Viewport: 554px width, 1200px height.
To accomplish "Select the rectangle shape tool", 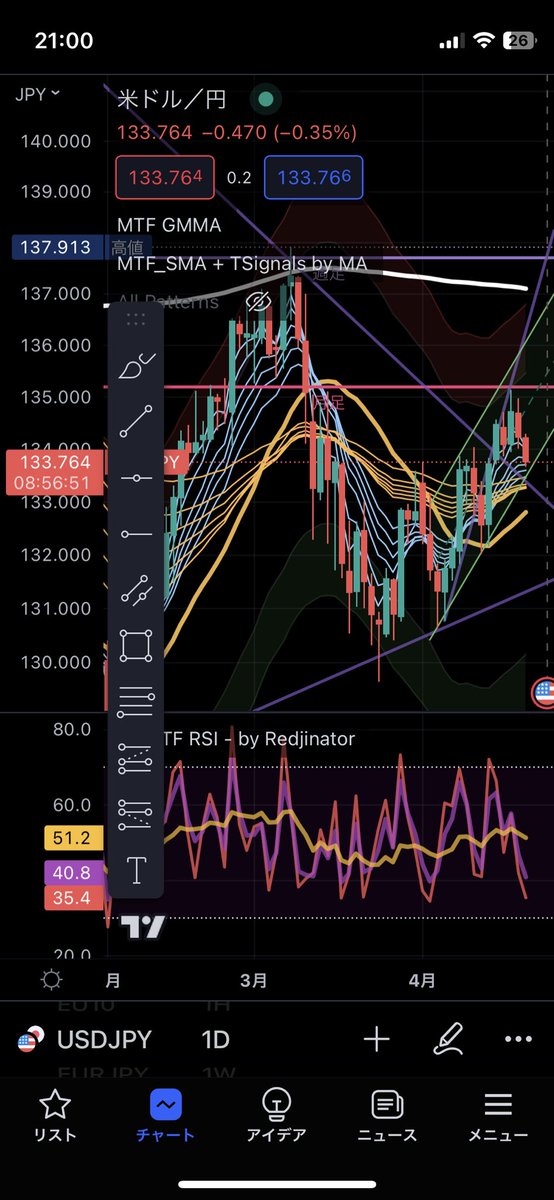I will [x=135, y=646].
